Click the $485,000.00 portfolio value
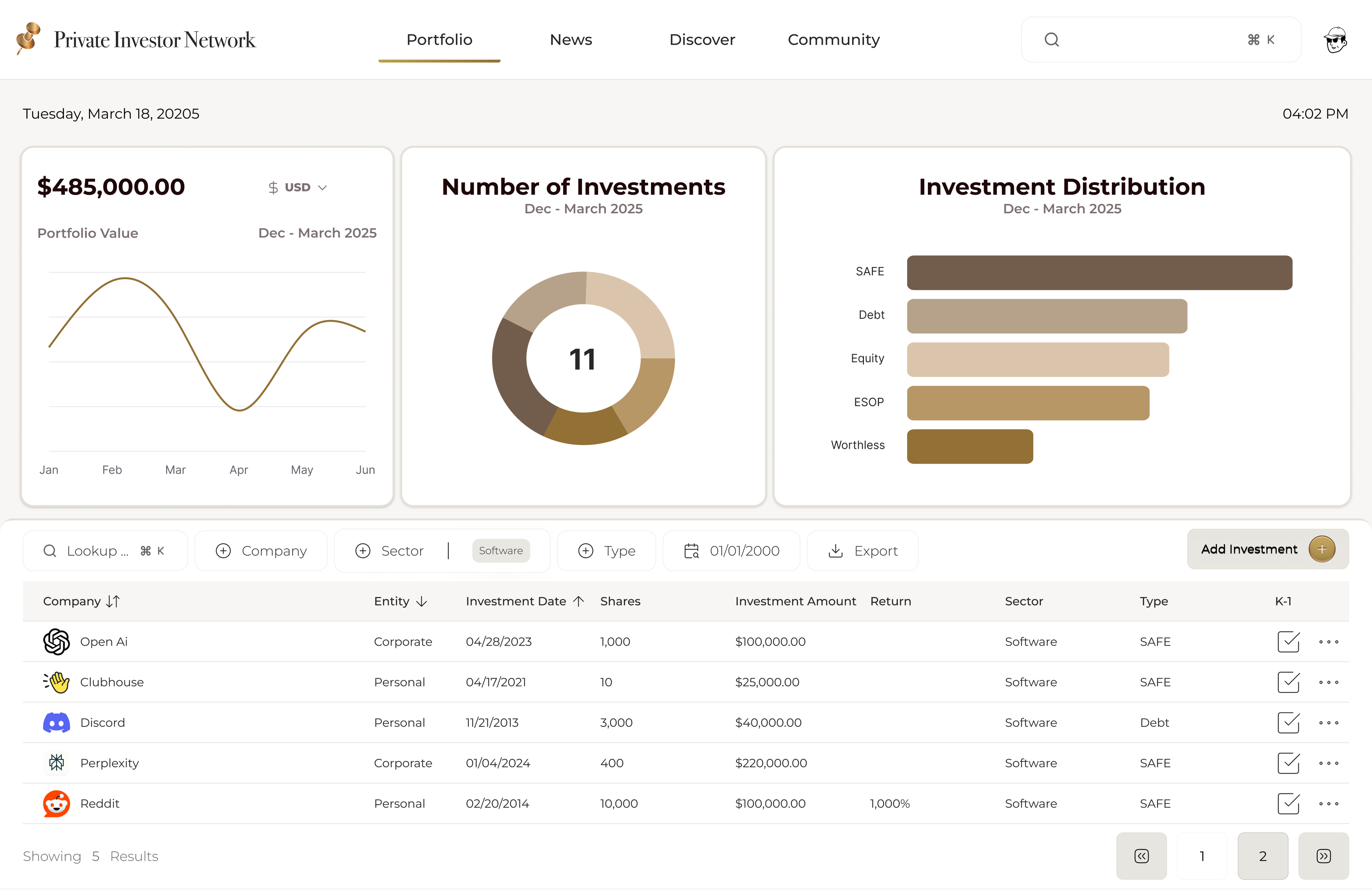Viewport: 1372px width, 890px height. (x=111, y=187)
